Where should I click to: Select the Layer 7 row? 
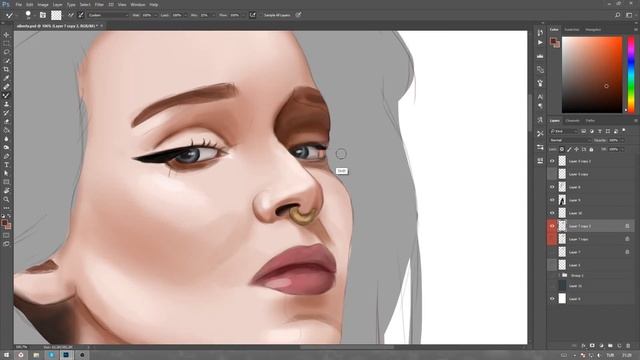[x=591, y=252]
